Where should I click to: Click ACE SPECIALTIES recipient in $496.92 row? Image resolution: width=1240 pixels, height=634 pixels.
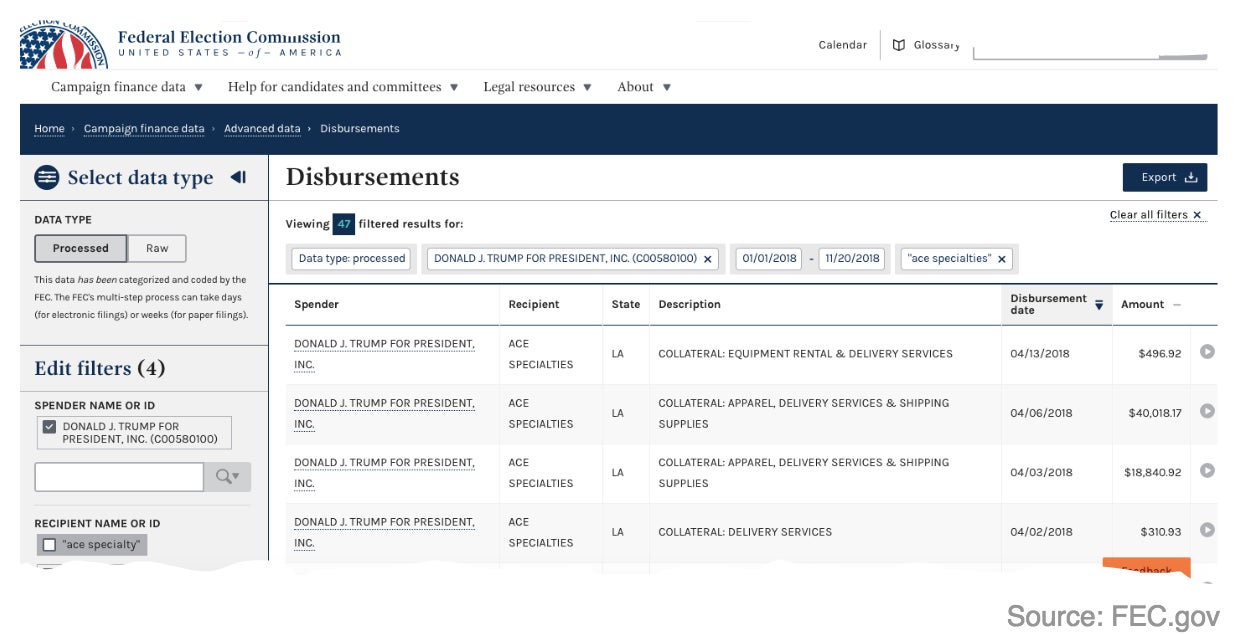click(541, 354)
